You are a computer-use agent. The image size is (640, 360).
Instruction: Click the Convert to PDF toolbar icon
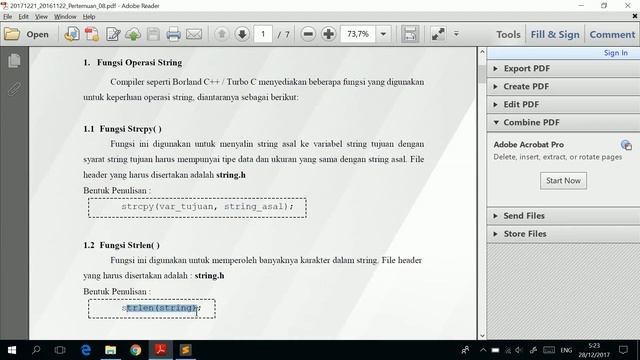point(92,34)
